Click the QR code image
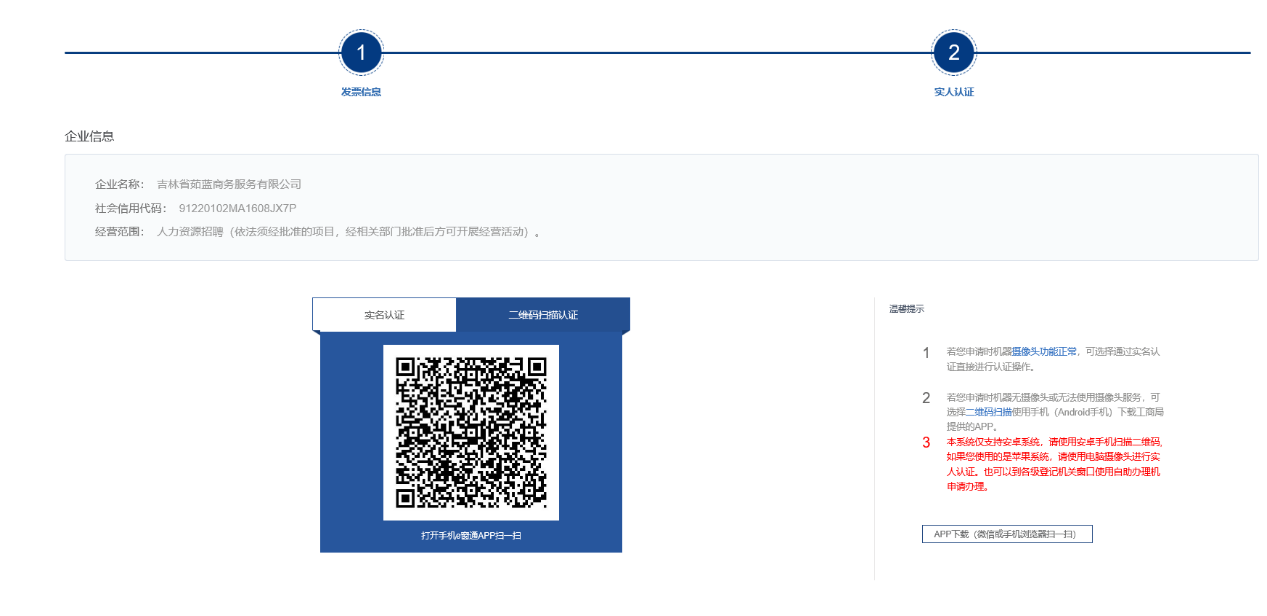This screenshot has height=616, width=1267. (x=471, y=432)
